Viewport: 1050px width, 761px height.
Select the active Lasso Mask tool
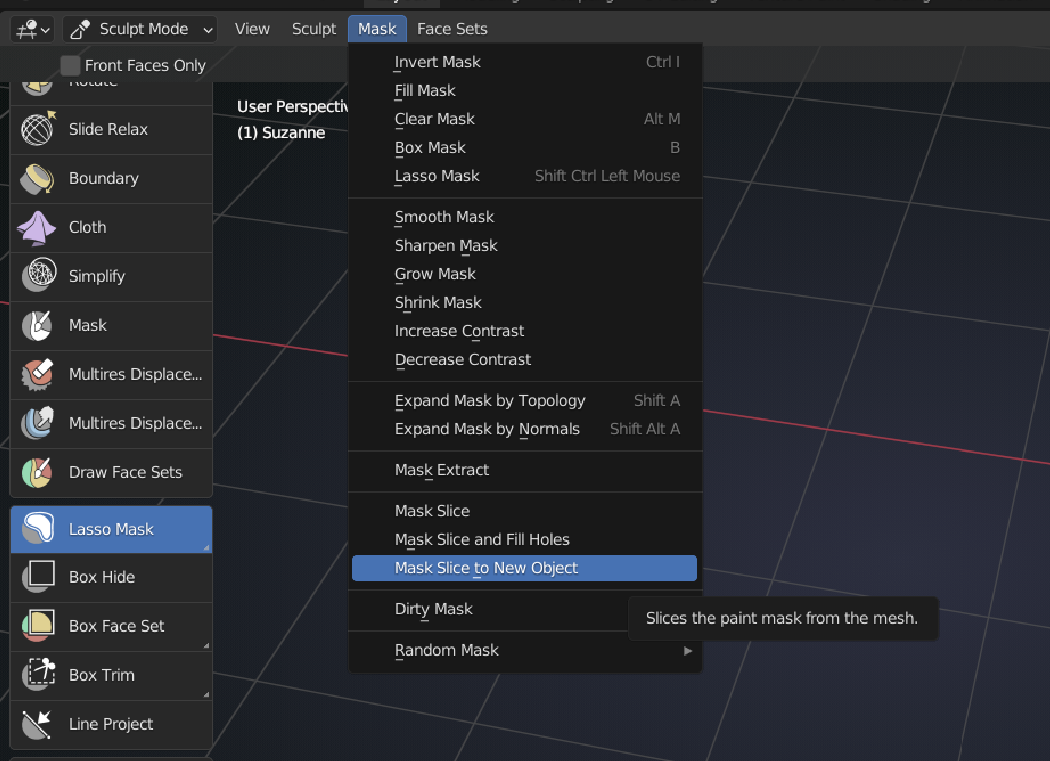[110, 529]
